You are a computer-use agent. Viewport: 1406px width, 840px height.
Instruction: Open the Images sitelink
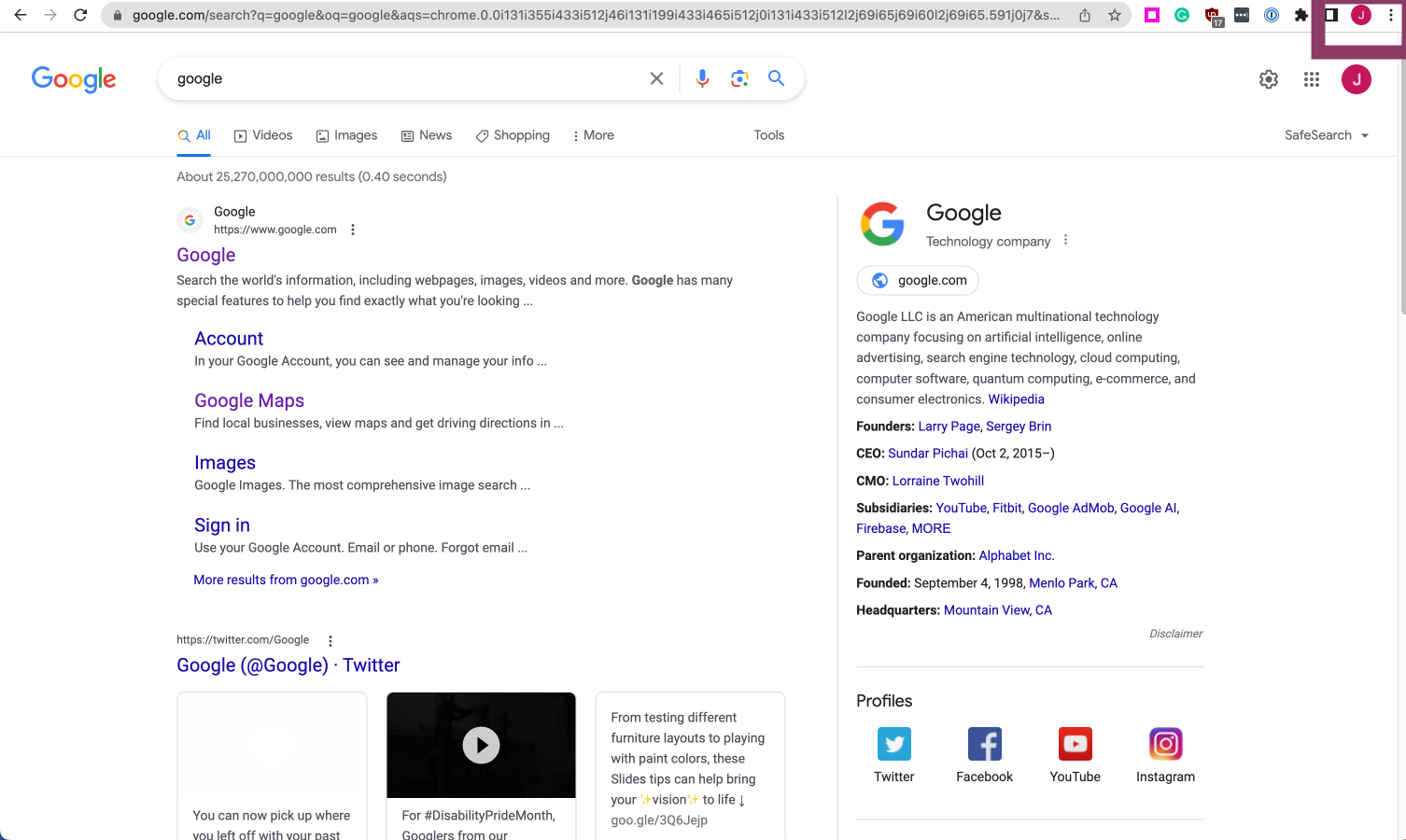(x=225, y=463)
